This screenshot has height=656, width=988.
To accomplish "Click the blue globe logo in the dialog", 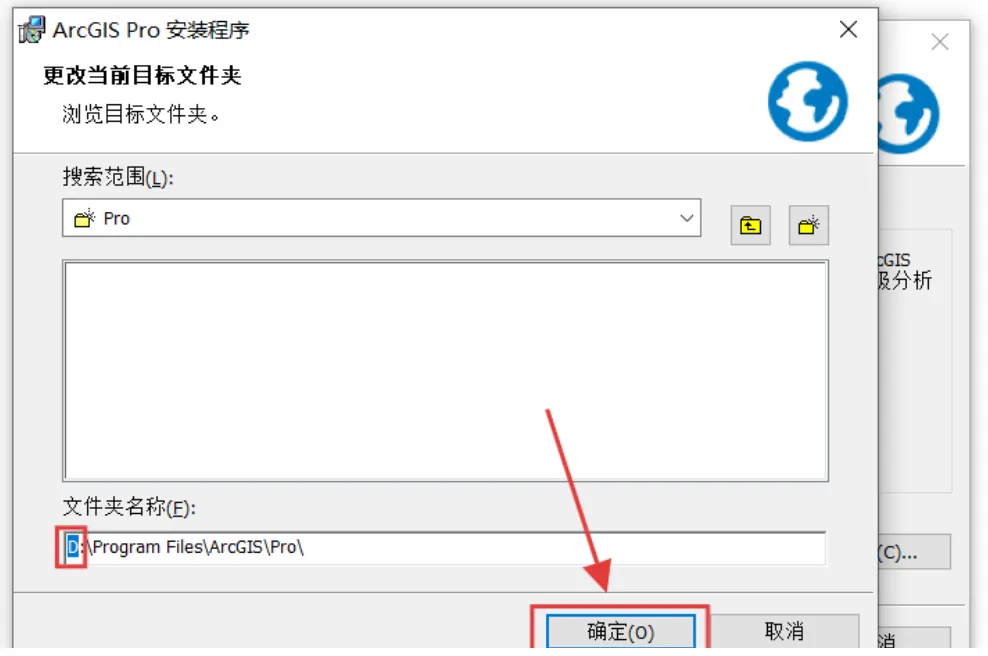I will pos(807,101).
